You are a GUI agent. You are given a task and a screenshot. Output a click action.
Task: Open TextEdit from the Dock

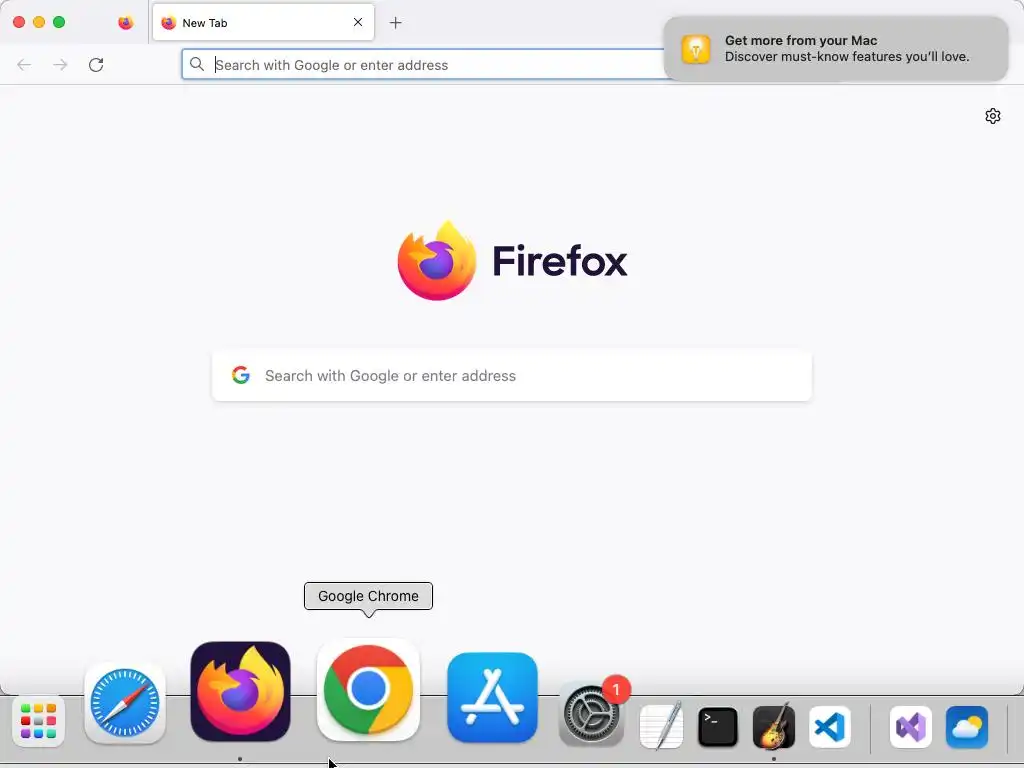point(662,726)
